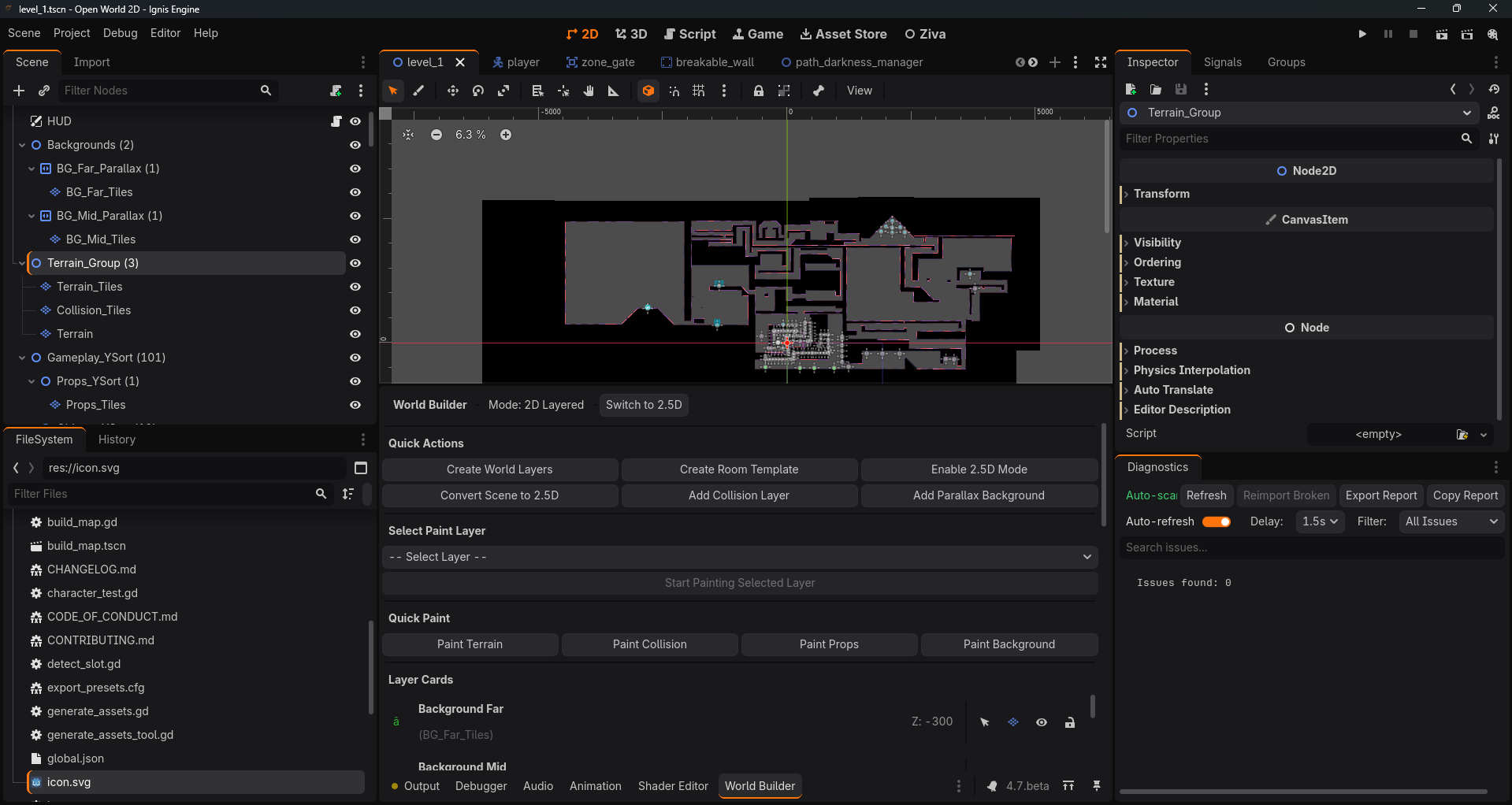
Task: Open Inspector history icon
Action: point(1494,89)
